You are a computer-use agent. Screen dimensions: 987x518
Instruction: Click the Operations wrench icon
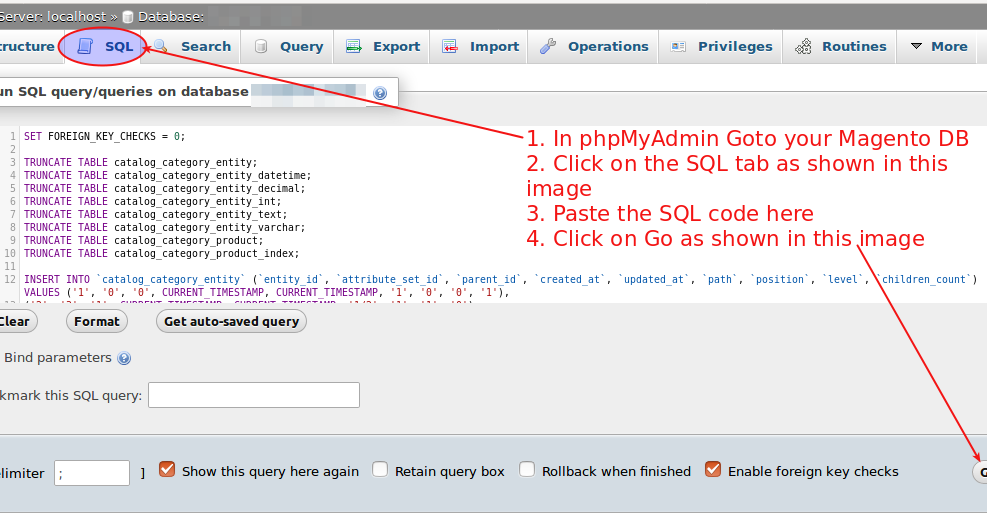tap(548, 46)
